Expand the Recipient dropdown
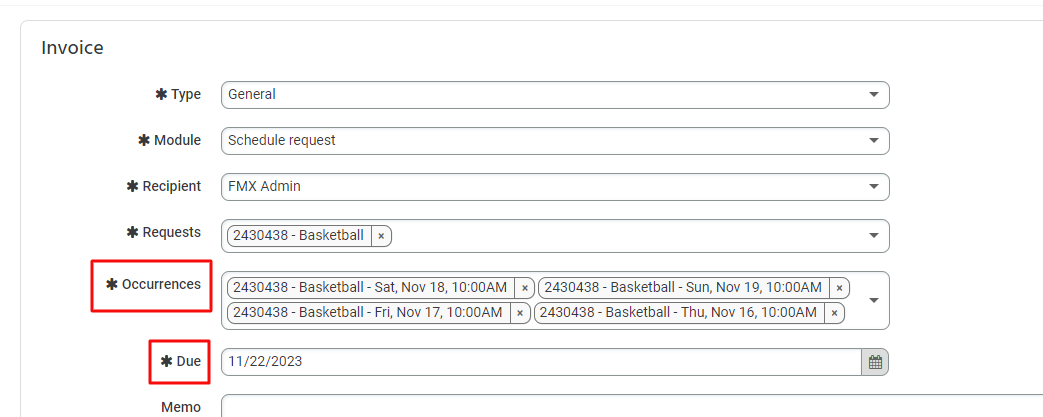1043x417 pixels. pyautogui.click(x=874, y=187)
